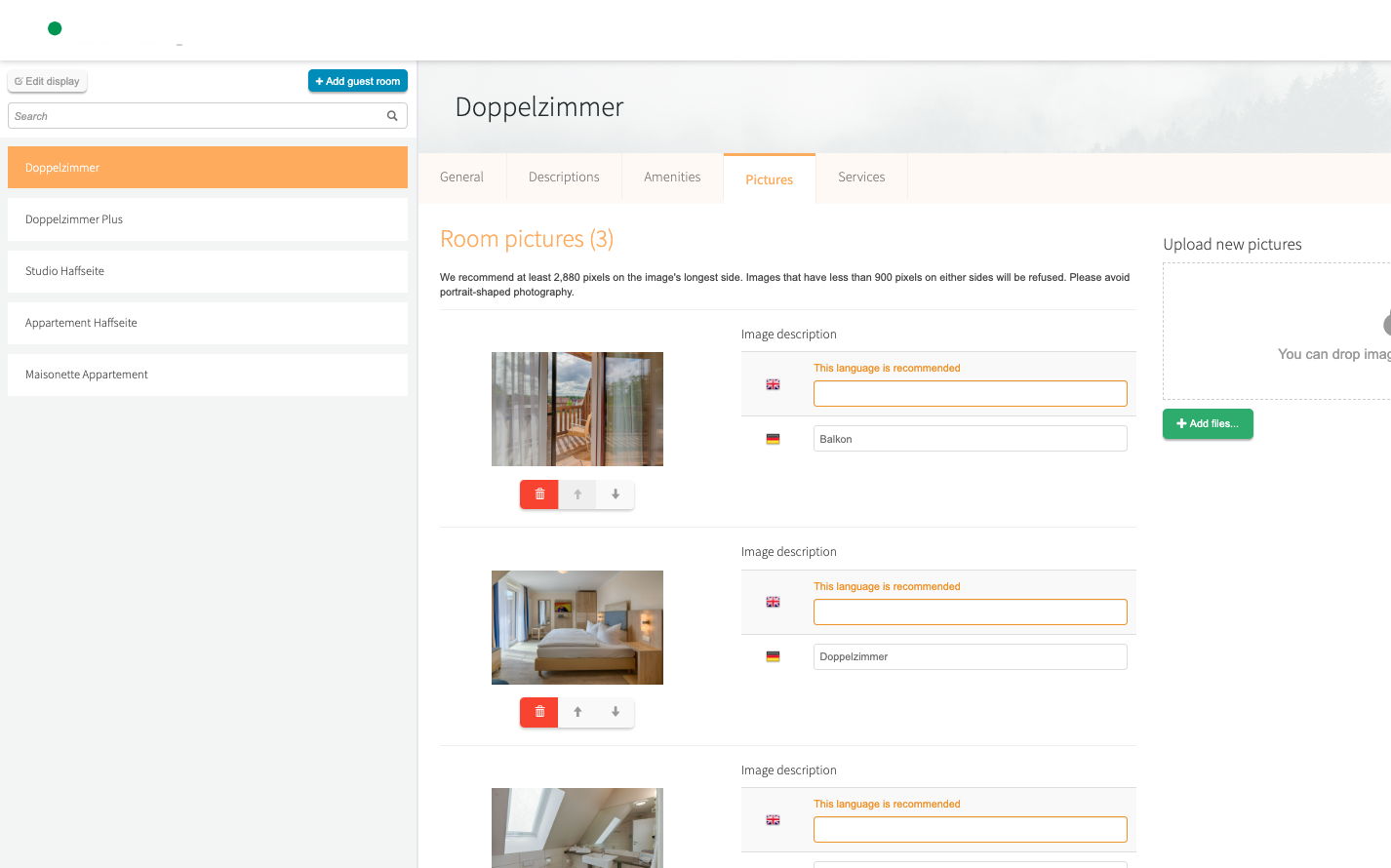Select Doppelzimmer Plus room

pos(208,219)
